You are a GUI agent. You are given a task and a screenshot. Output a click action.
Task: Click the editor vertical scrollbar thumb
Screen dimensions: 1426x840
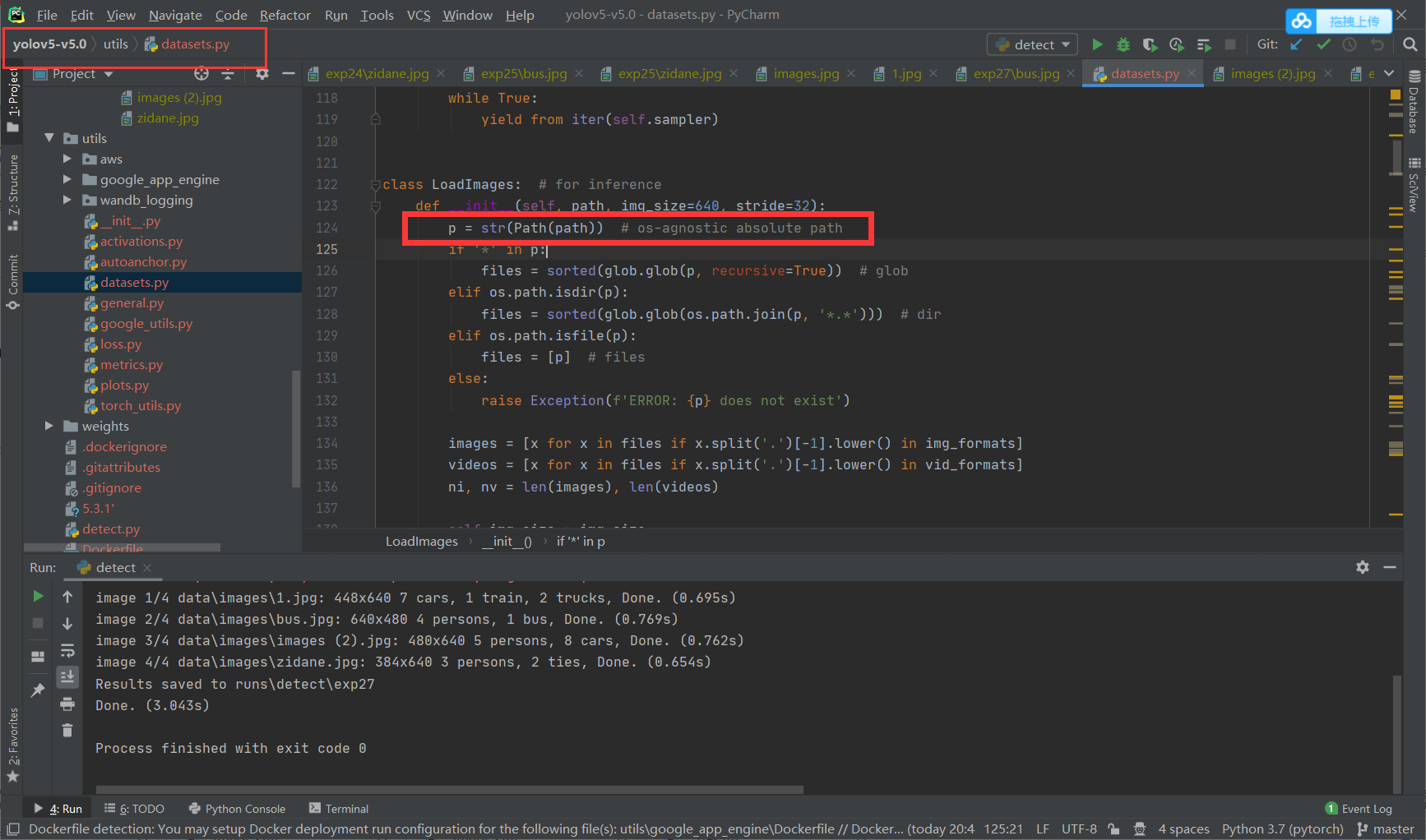(x=1396, y=157)
